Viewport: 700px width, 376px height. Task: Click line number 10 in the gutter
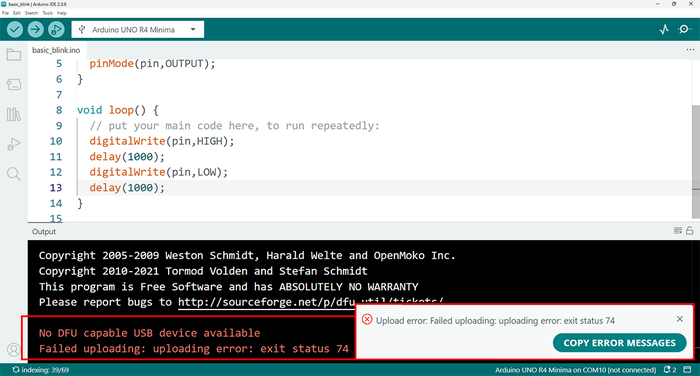click(x=56, y=141)
